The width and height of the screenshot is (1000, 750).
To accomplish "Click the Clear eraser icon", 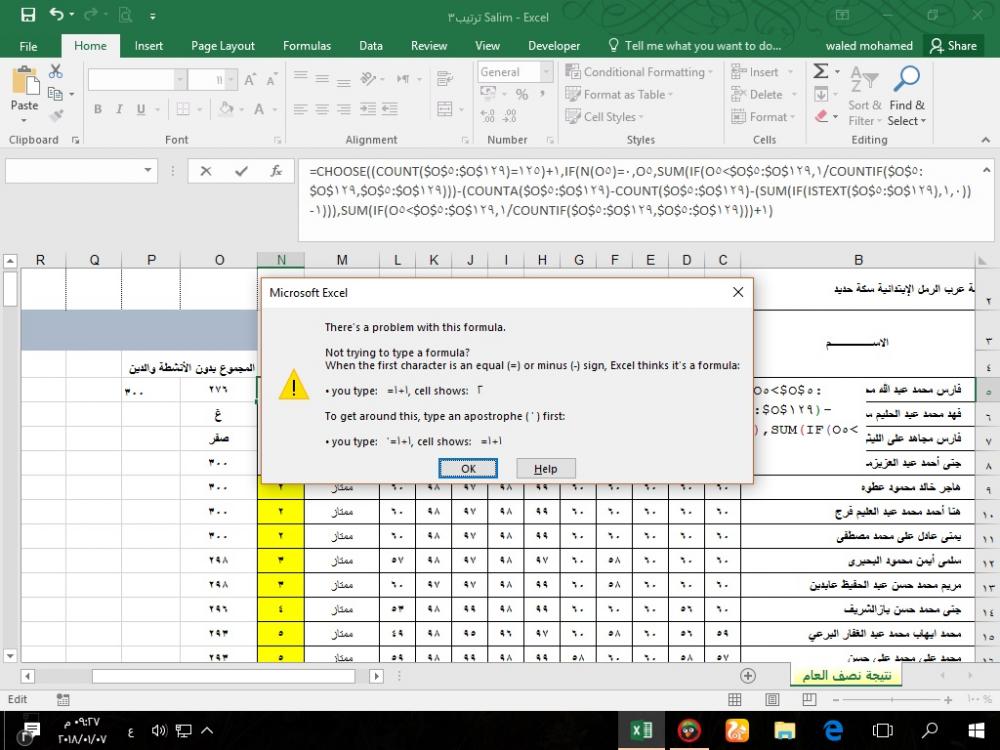I will pos(821,116).
